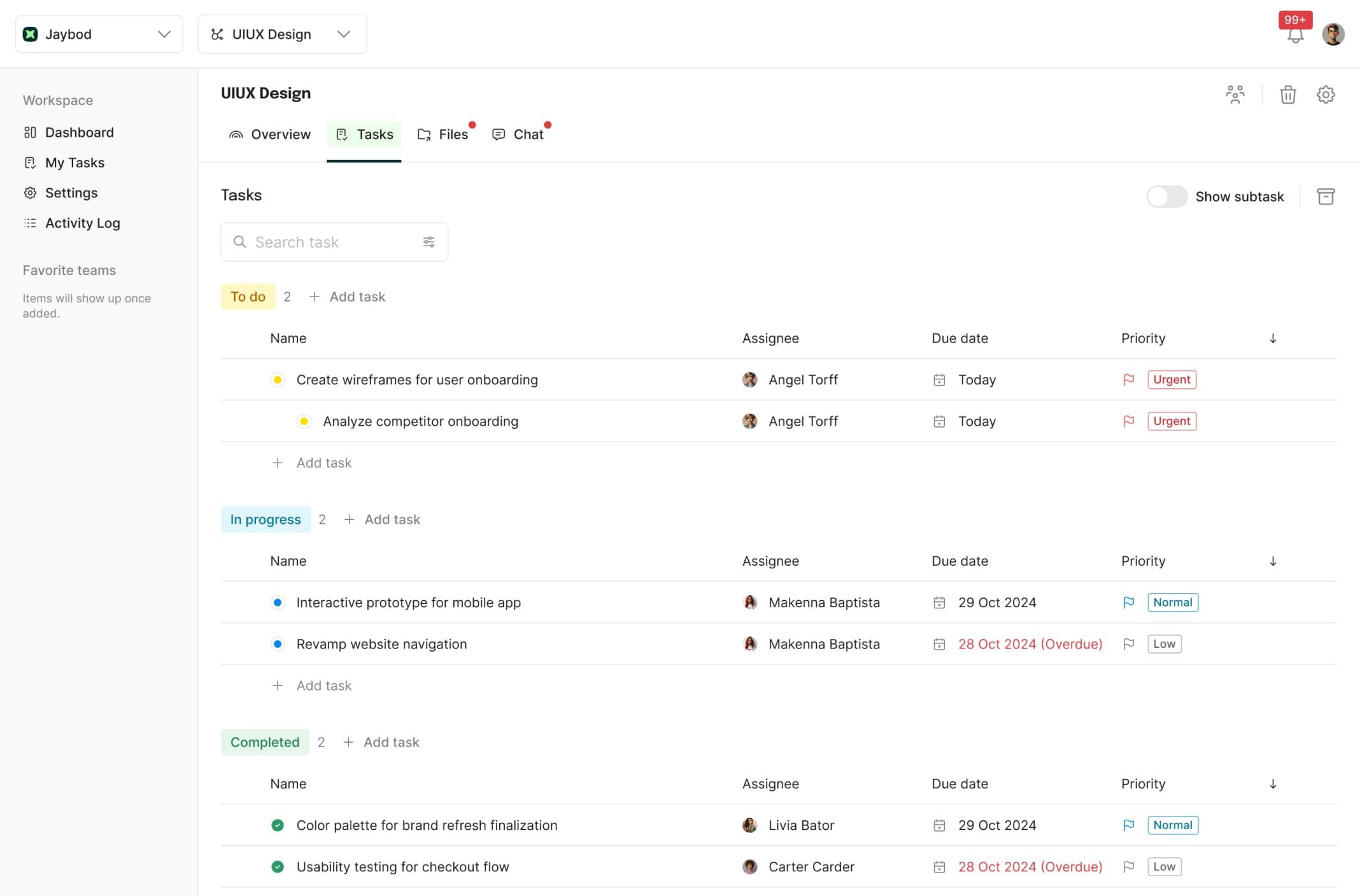
Task: Click the archive icon next to Show subtask
Action: click(1326, 196)
